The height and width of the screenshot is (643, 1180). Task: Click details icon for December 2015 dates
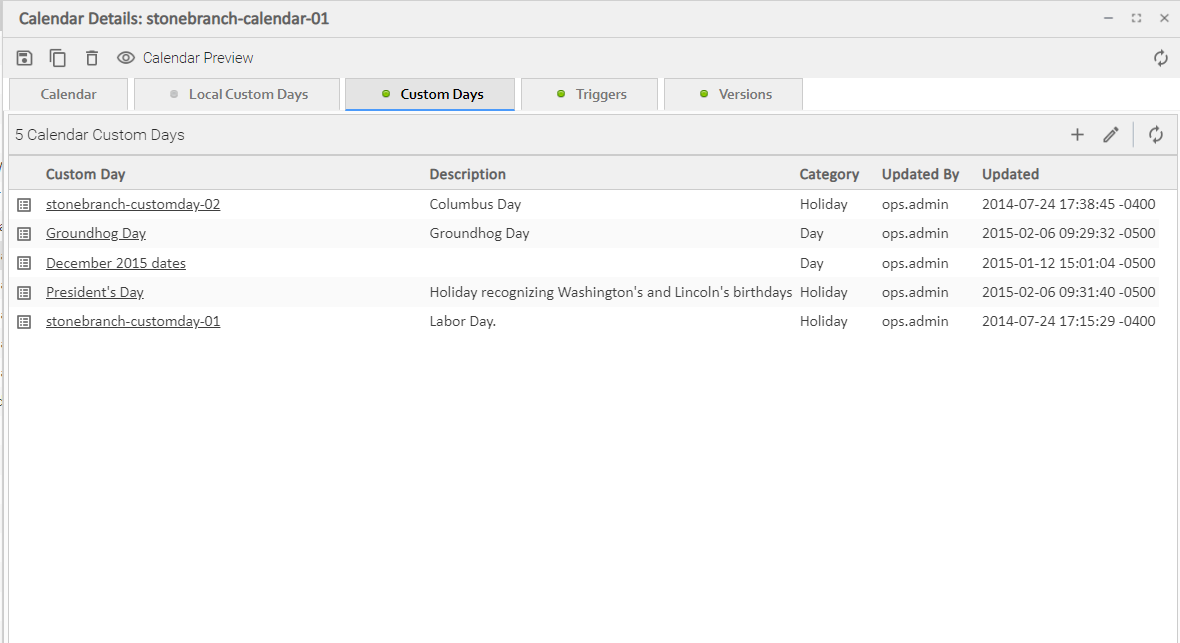[25, 263]
